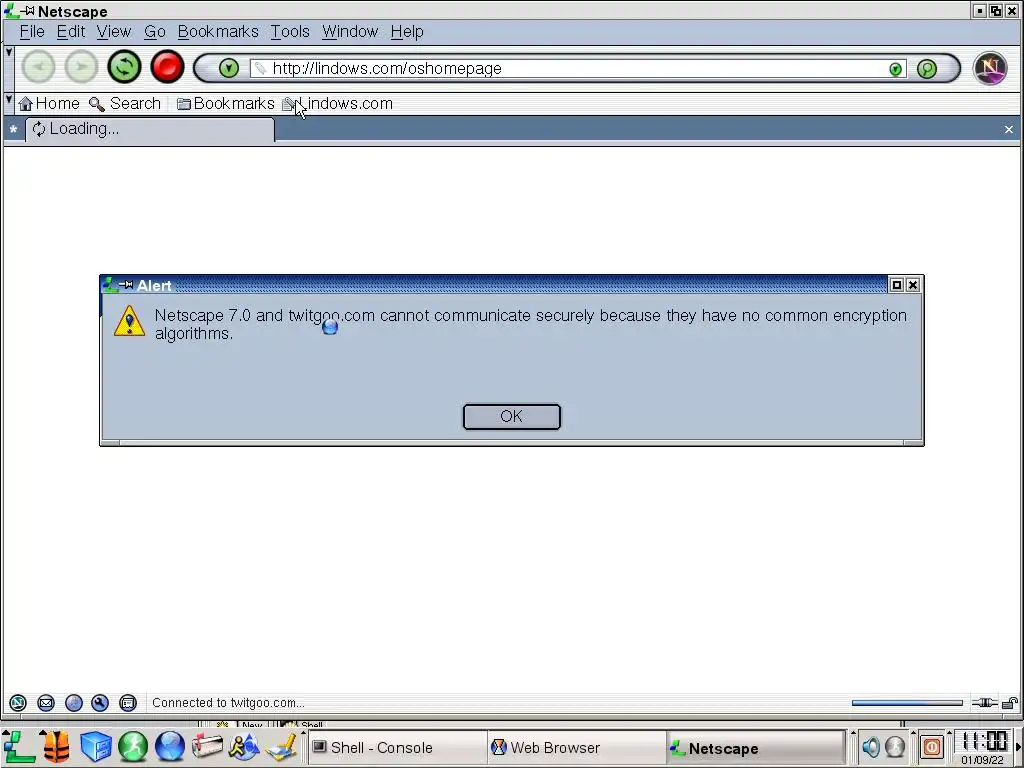The height and width of the screenshot is (768, 1024).
Task: Open the Bookmarks menu in menu bar
Action: coord(218,31)
